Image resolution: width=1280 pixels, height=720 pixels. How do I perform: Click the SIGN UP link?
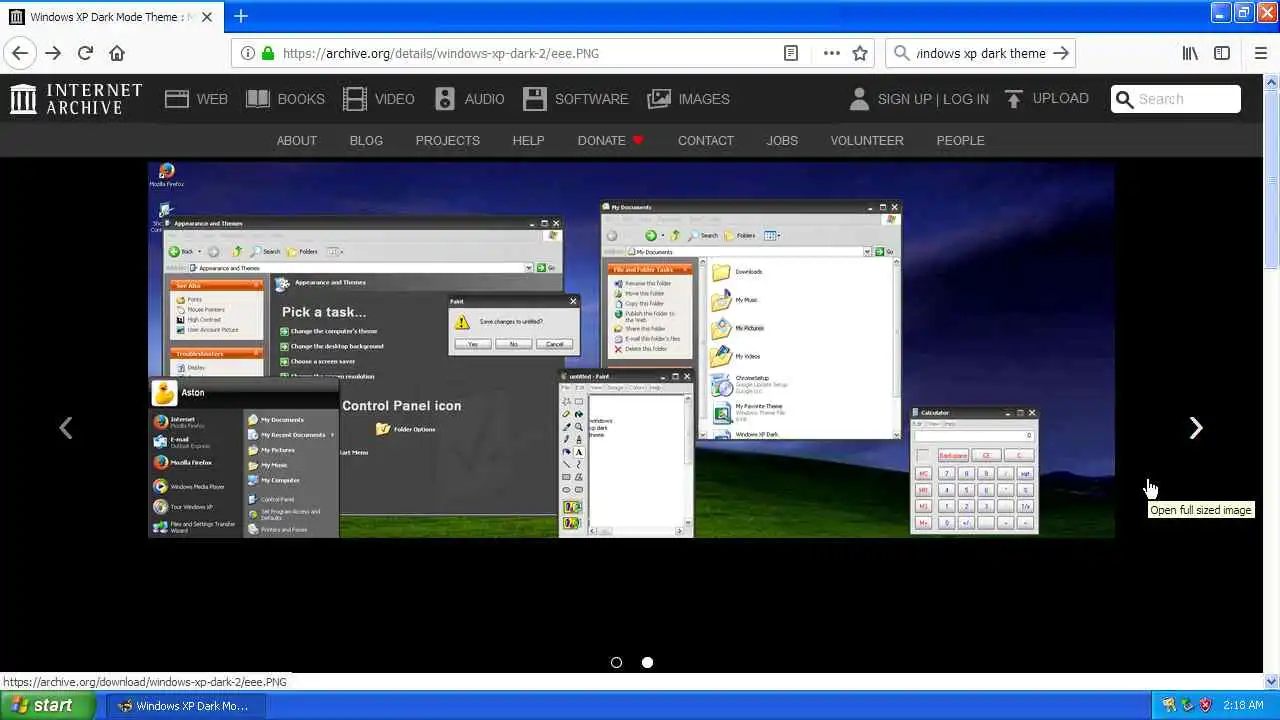click(904, 99)
